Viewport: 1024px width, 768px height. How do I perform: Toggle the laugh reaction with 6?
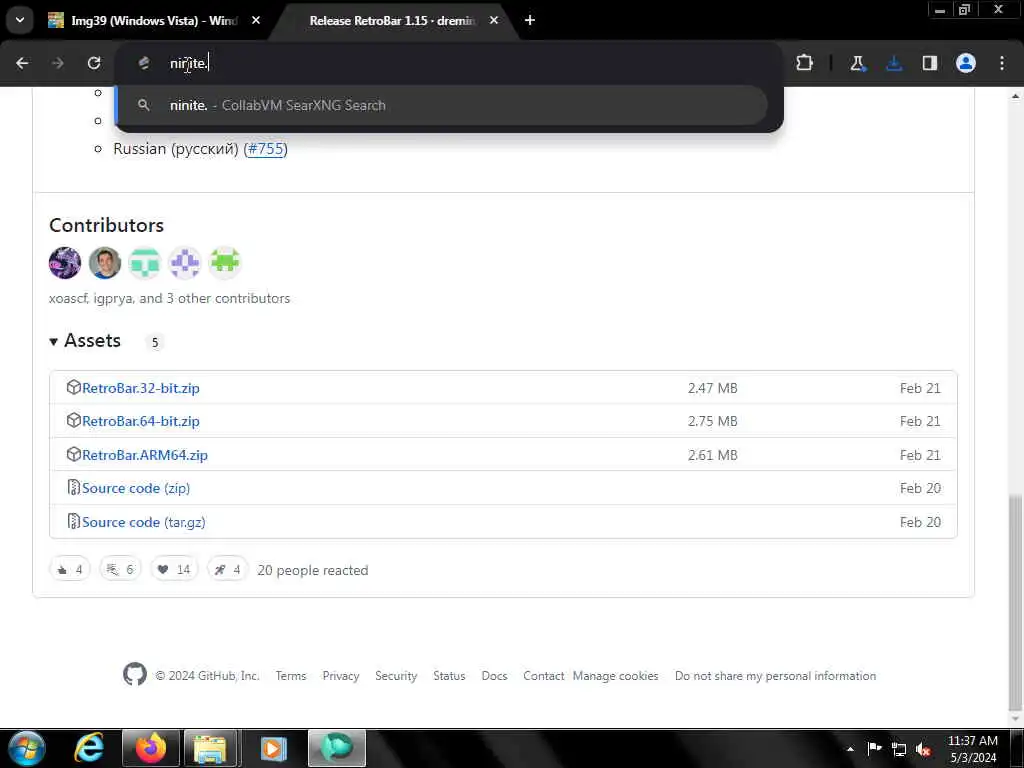120,570
